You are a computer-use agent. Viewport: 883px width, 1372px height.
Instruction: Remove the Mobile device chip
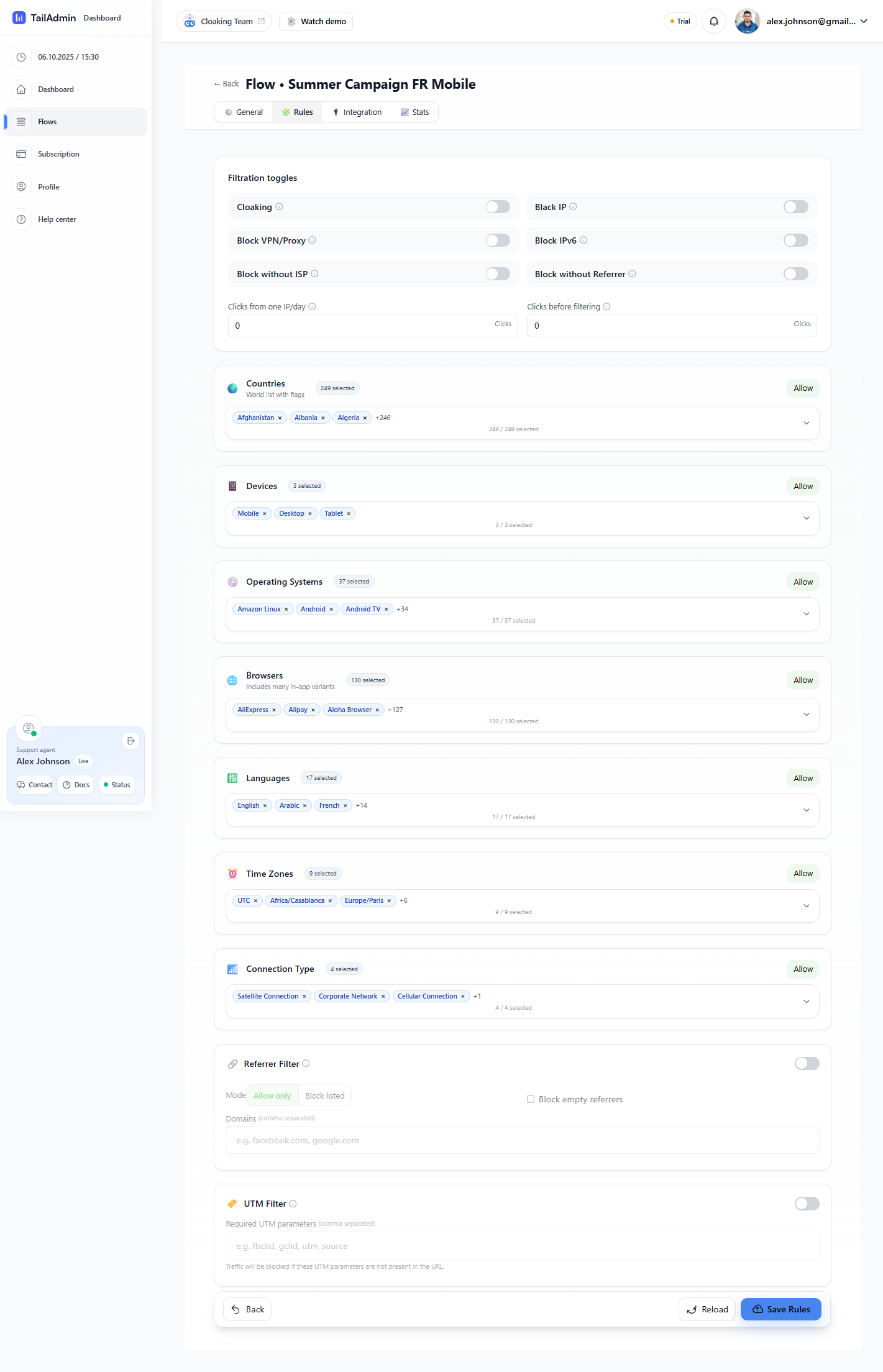(265, 514)
